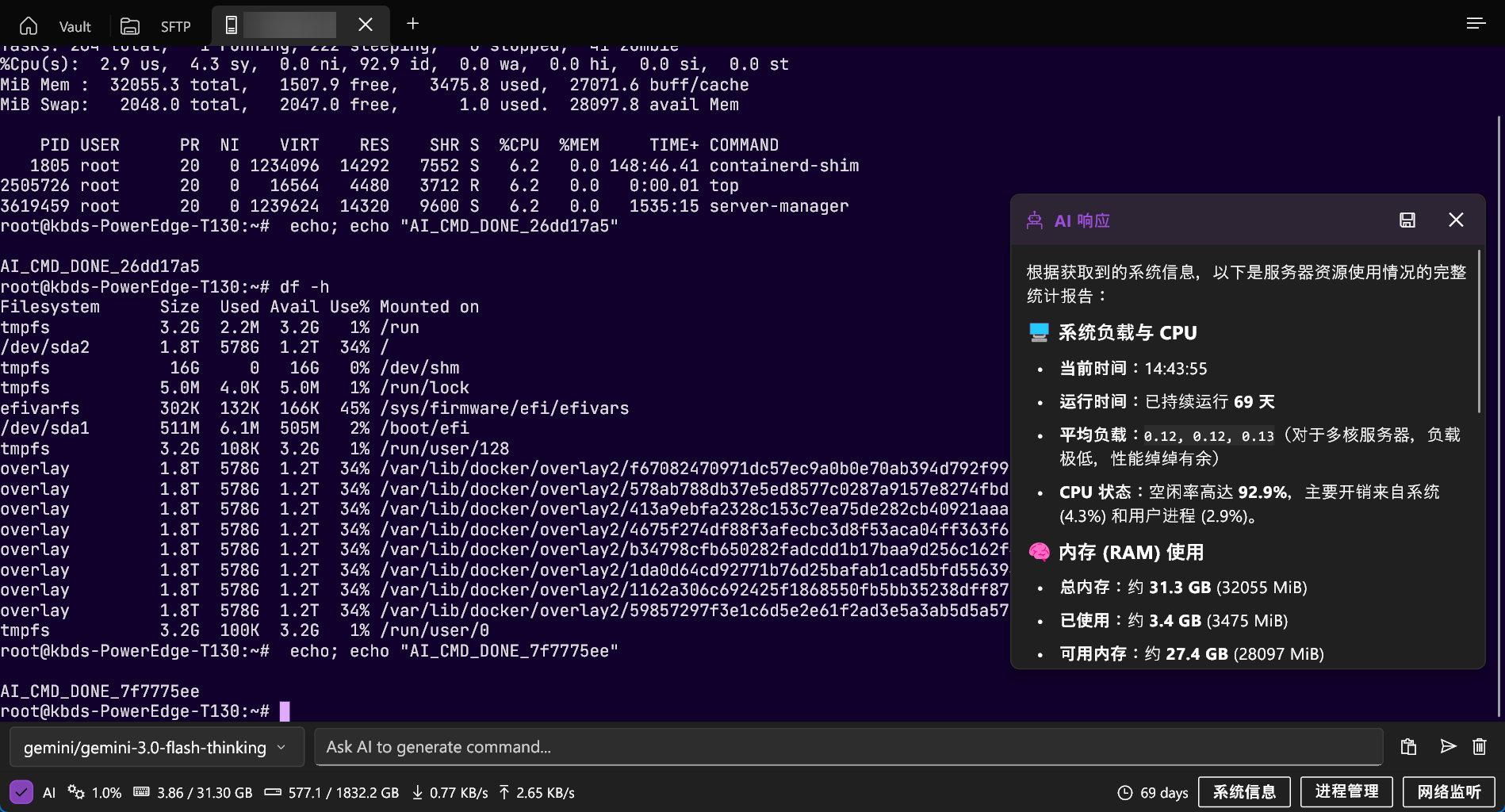Click the Home icon in tab bar
This screenshot has width=1505, height=812.
coord(29,26)
